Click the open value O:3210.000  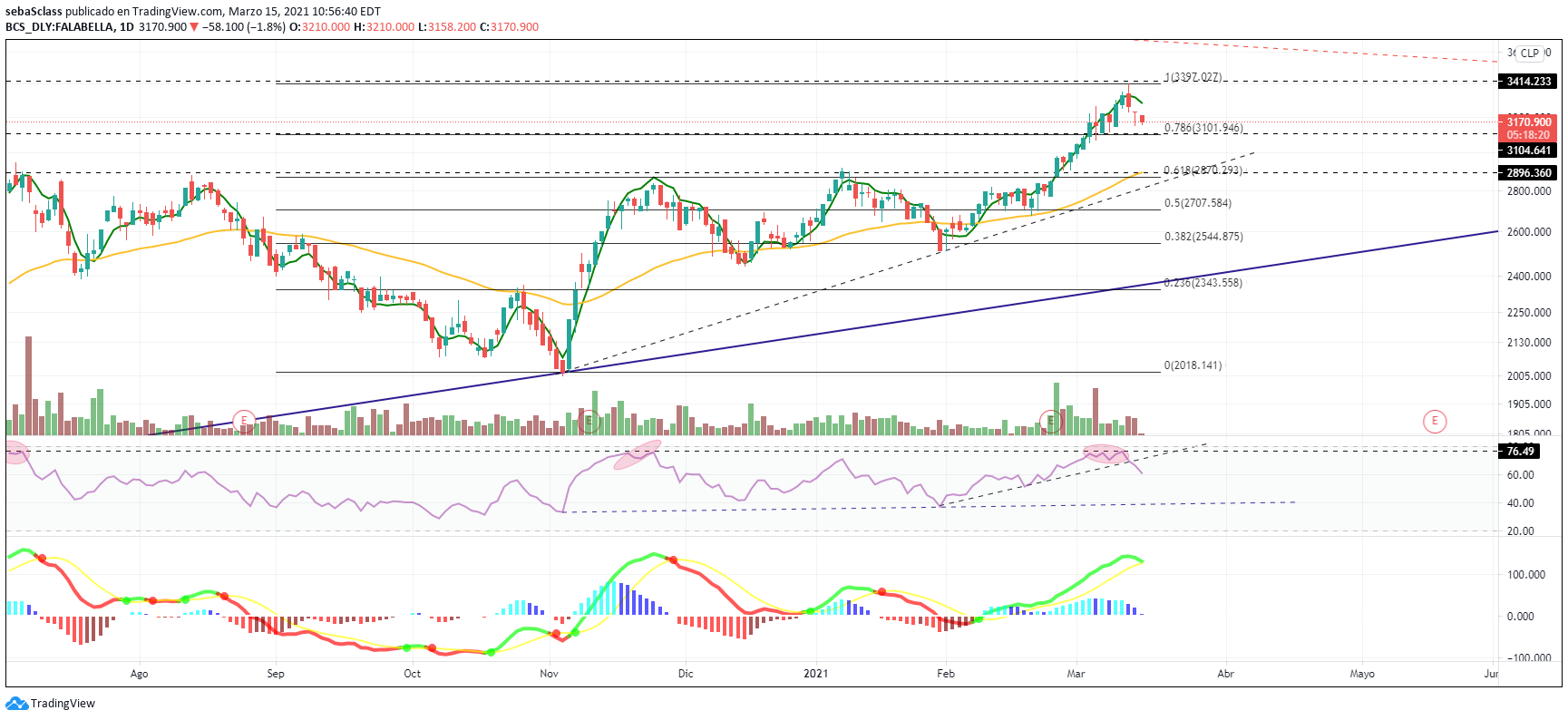coord(320,27)
